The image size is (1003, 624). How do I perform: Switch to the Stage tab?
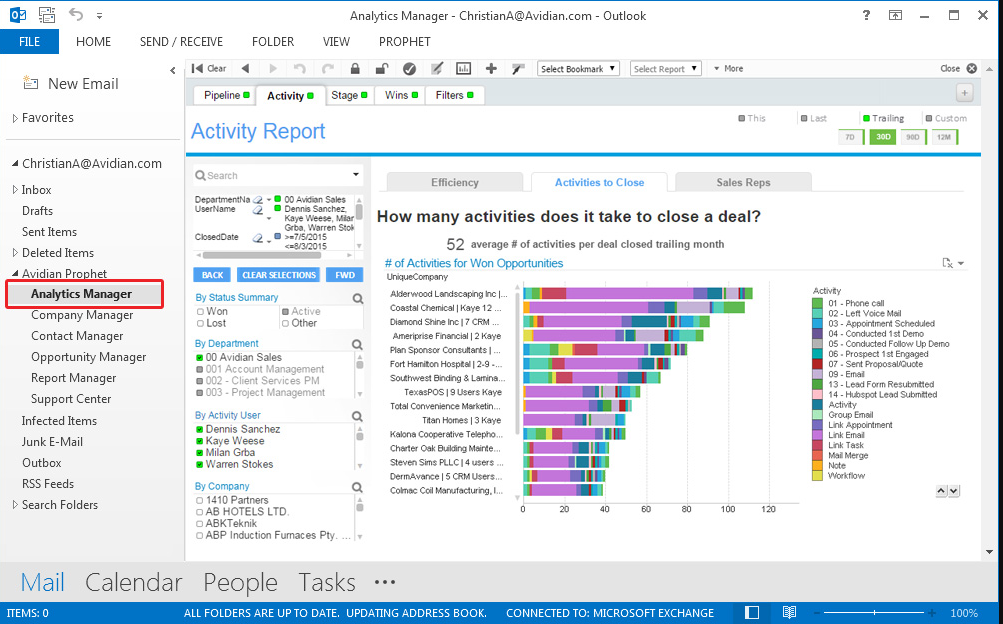tap(349, 95)
